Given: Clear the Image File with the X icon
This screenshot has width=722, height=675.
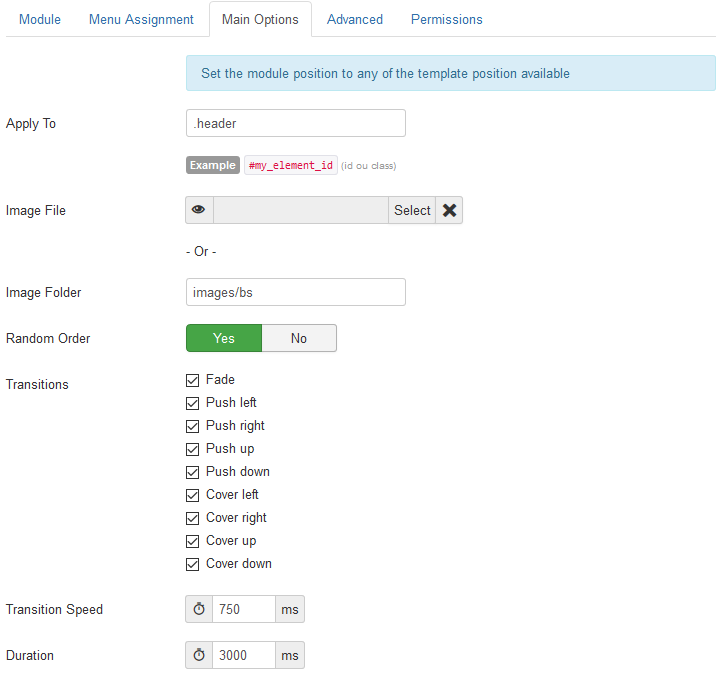Looking at the screenshot, I should (x=449, y=210).
